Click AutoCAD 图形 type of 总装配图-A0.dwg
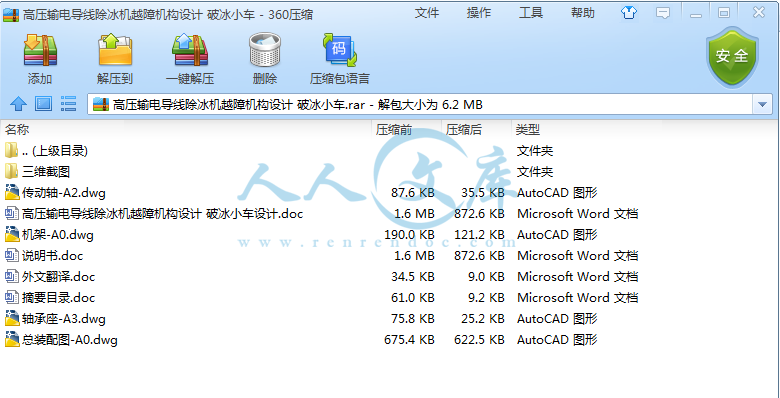Image resolution: width=780 pixels, height=398 pixels. [x=557, y=340]
